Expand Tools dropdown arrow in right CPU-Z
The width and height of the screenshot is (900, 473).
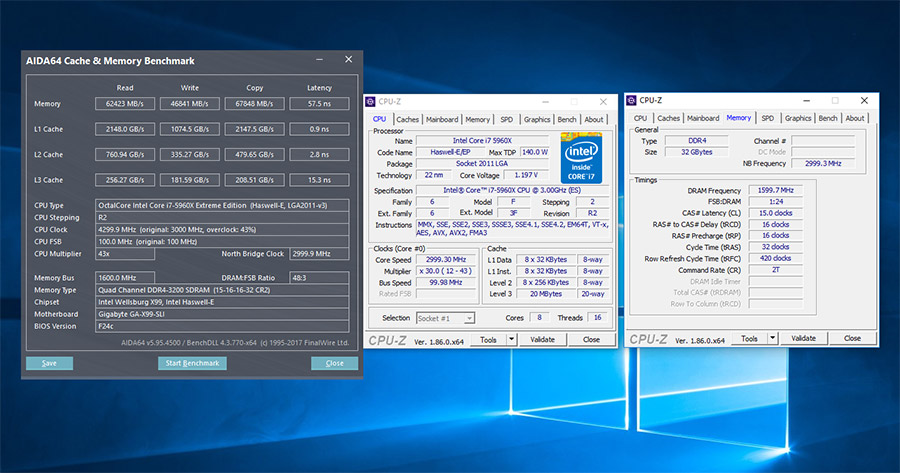pos(773,339)
